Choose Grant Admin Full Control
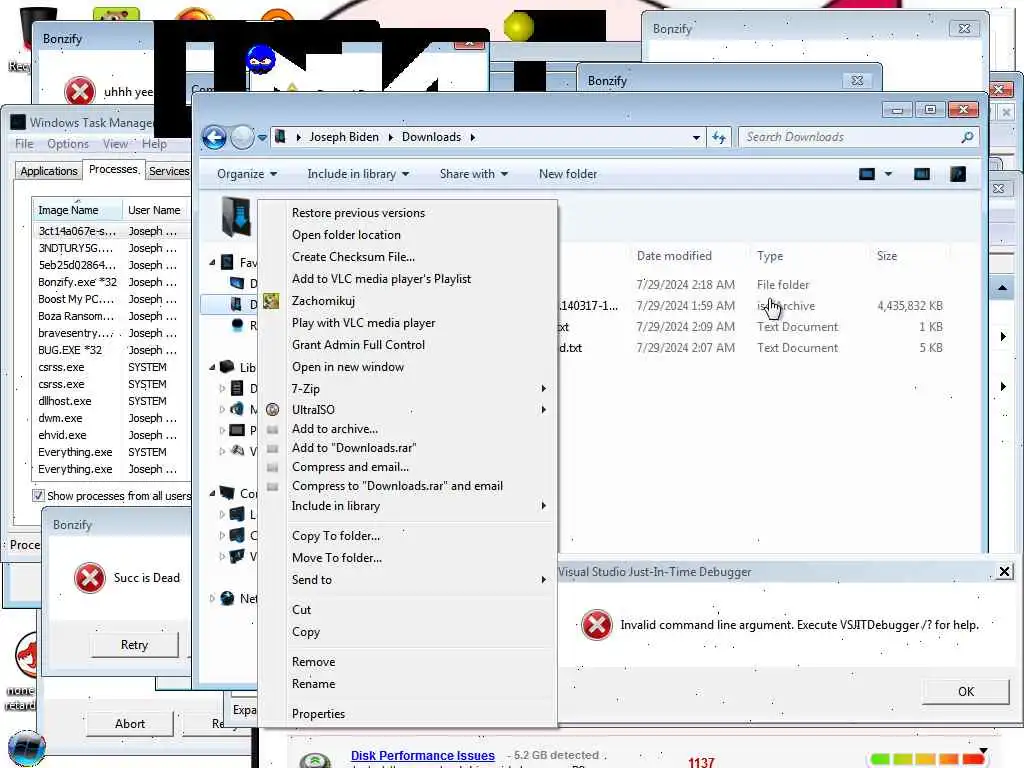 point(358,345)
